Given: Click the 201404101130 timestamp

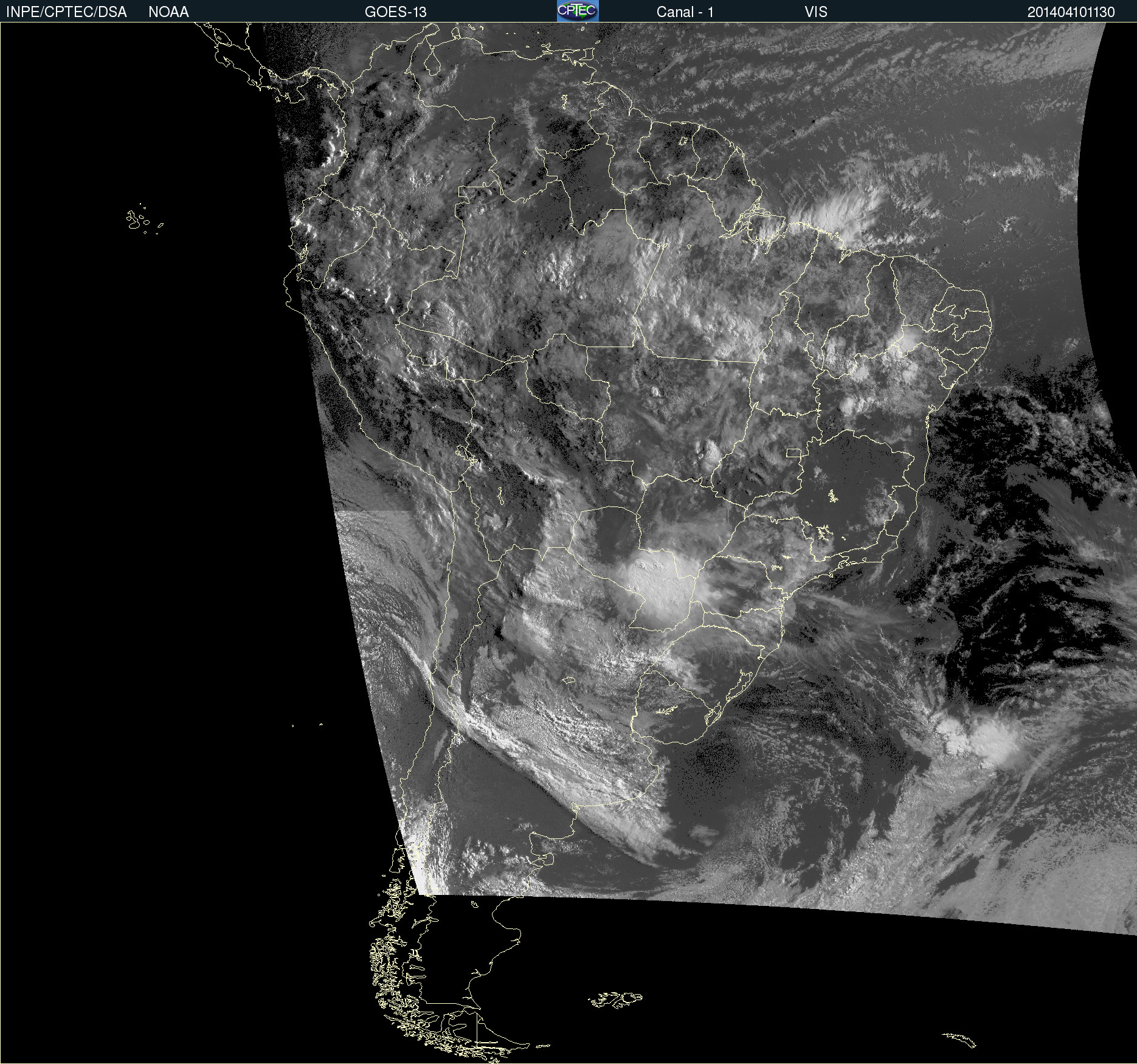Looking at the screenshot, I should (x=1071, y=12).
